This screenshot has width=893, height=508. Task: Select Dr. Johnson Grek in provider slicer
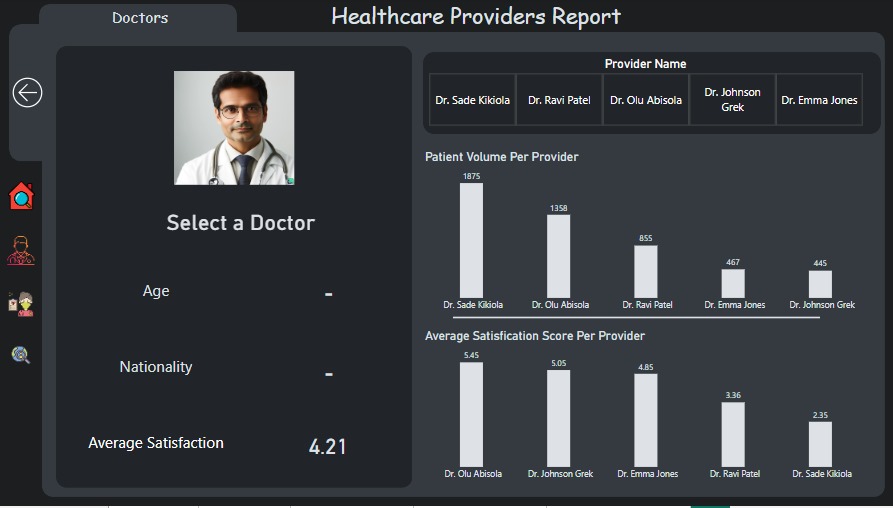732,100
